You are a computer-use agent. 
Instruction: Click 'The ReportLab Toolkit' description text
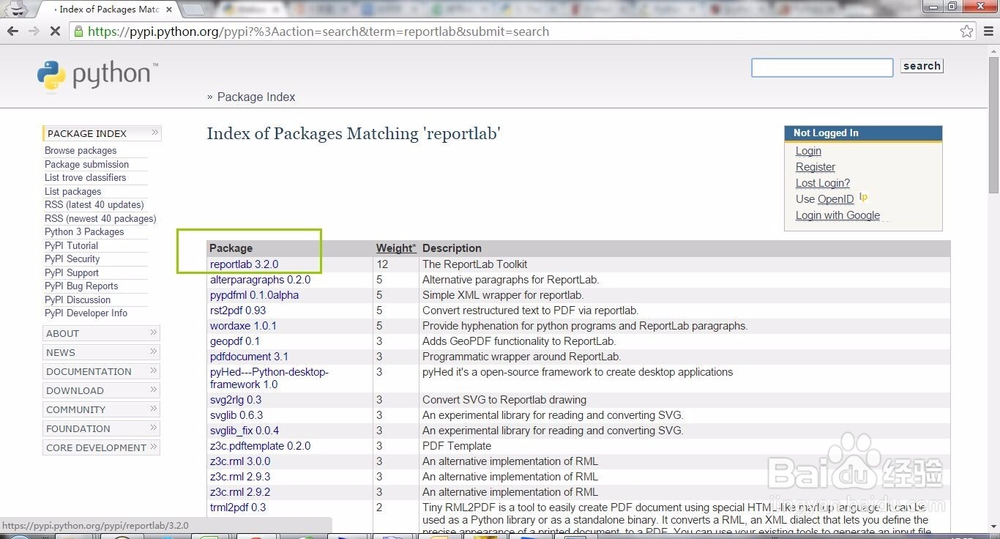(474, 264)
